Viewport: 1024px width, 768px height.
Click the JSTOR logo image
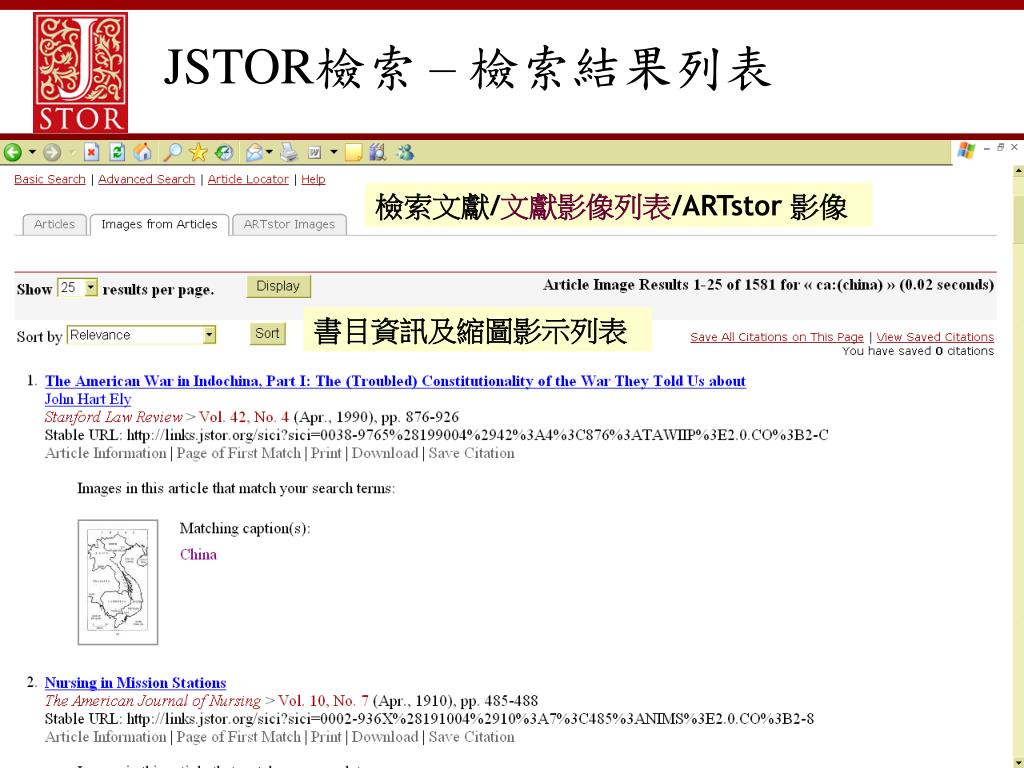coord(80,72)
